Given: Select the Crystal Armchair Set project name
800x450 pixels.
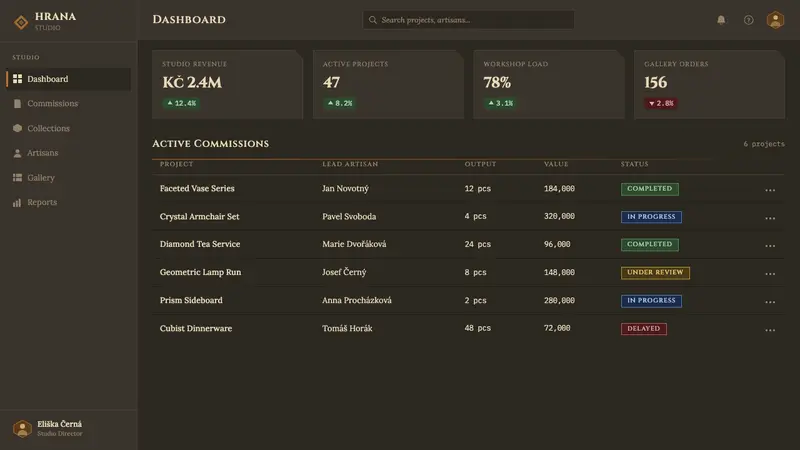Looking at the screenshot, I should pos(199,216).
